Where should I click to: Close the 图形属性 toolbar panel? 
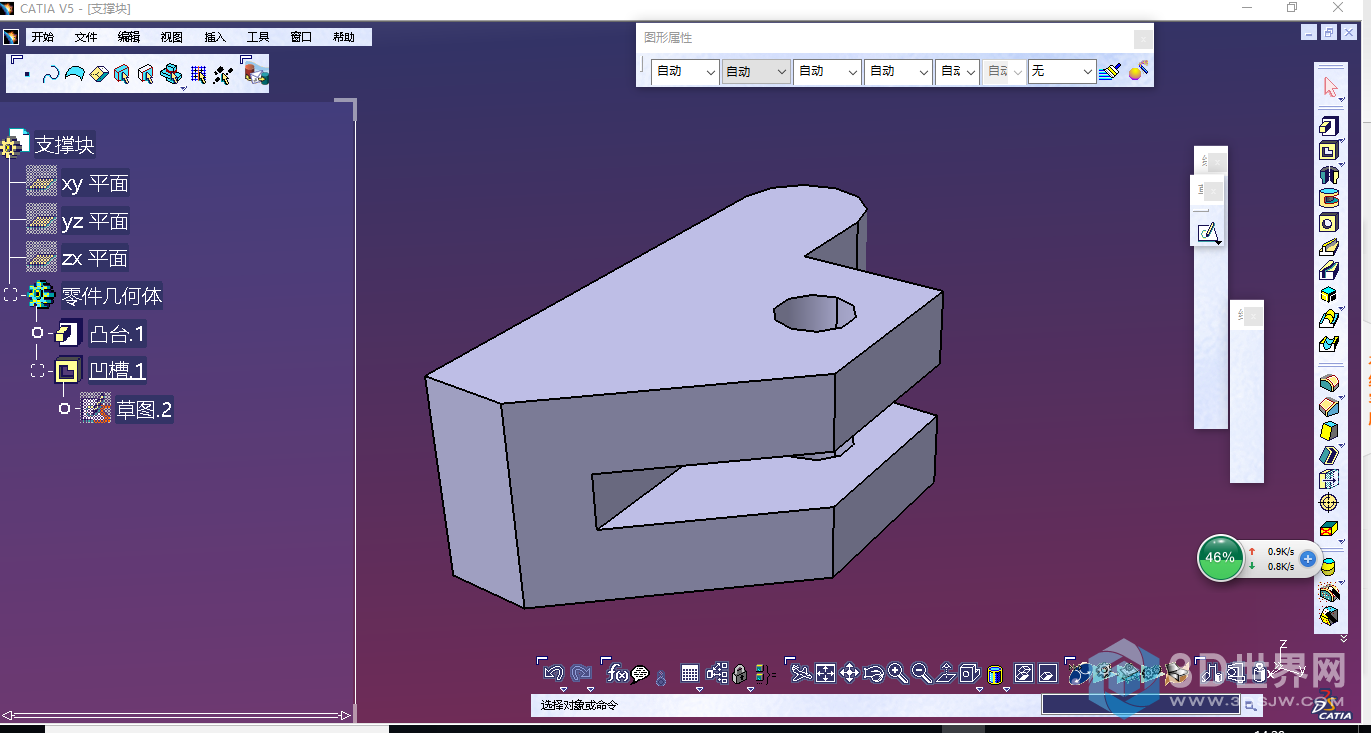click(x=1143, y=38)
